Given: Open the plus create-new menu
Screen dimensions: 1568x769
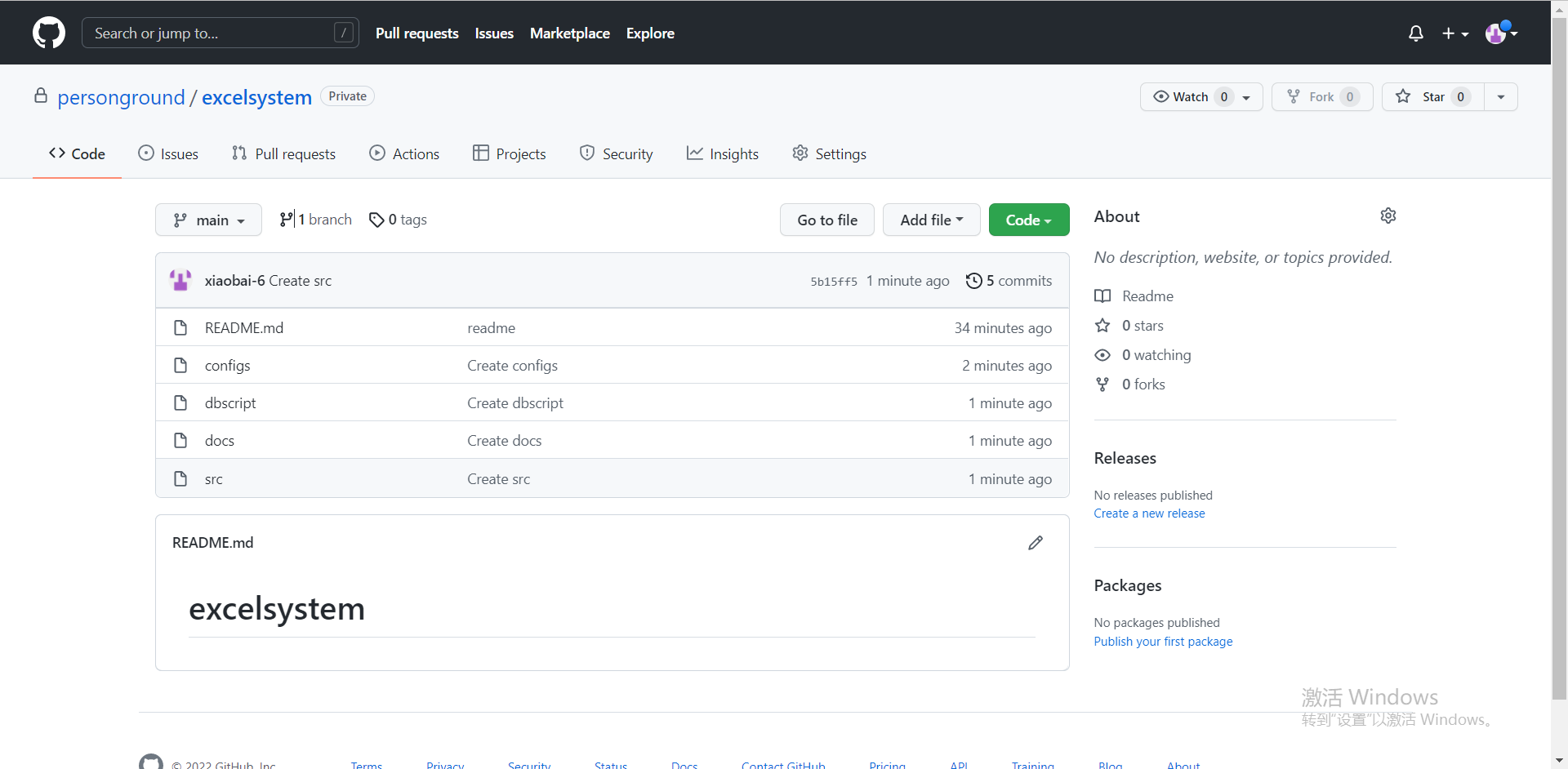Looking at the screenshot, I should 1455,33.
